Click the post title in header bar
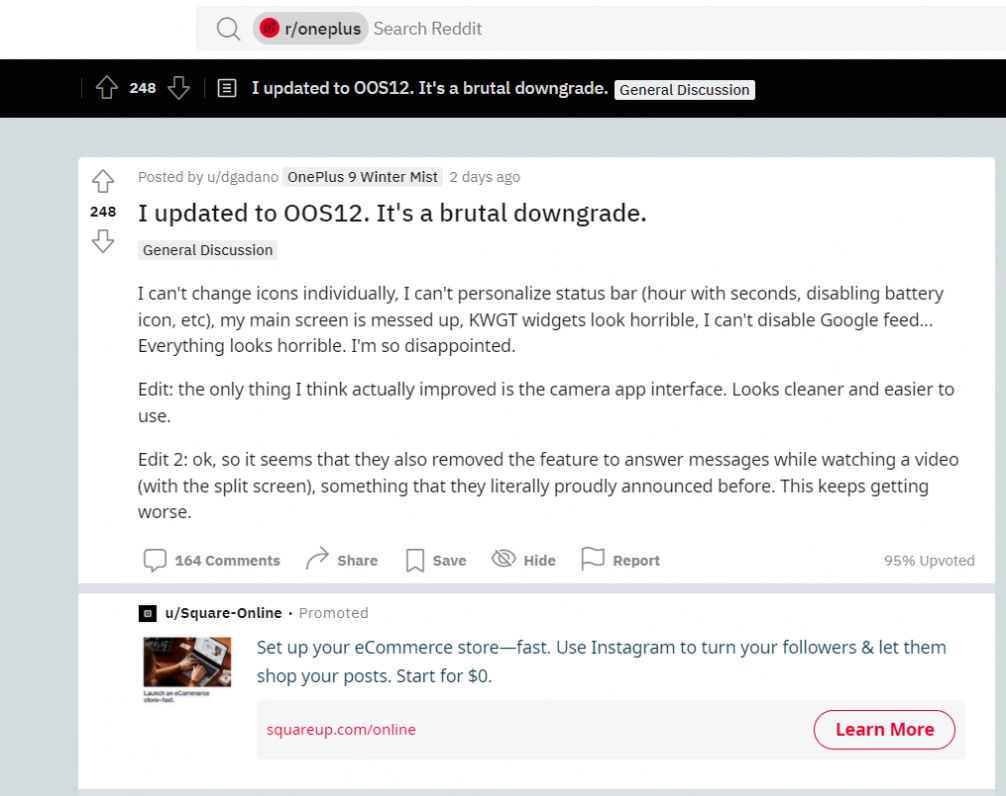1006x796 pixels. (429, 88)
